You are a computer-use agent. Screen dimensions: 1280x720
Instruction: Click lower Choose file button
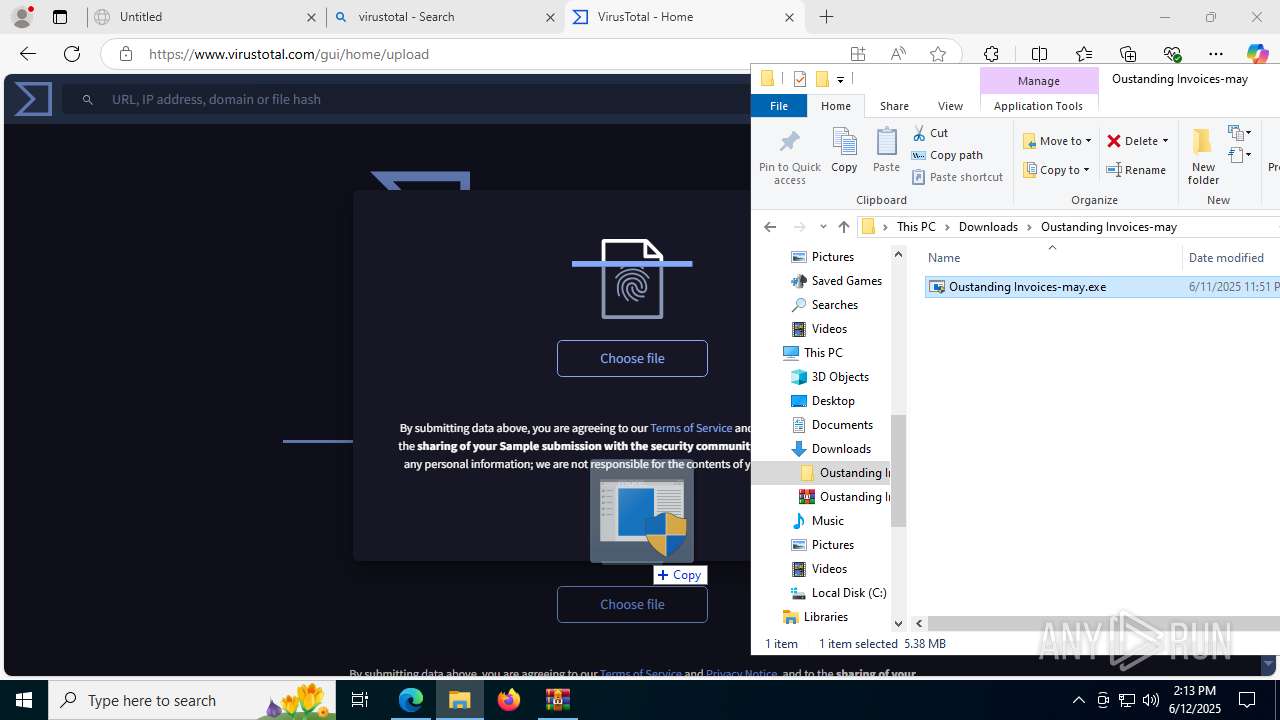(632, 604)
